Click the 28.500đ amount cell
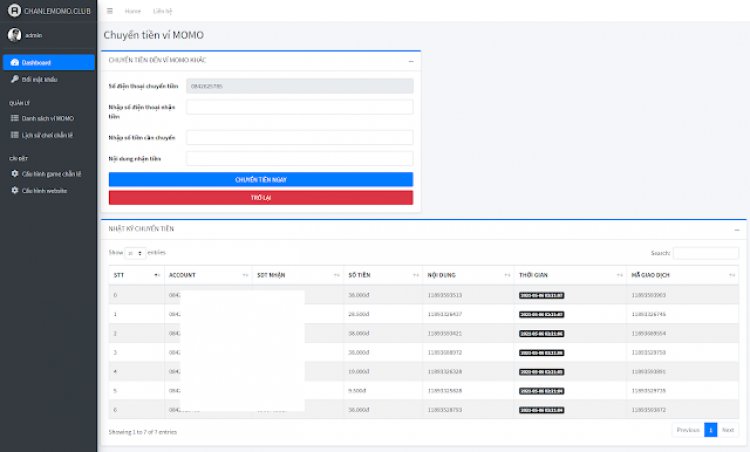The height and width of the screenshot is (452, 750). 383,314
